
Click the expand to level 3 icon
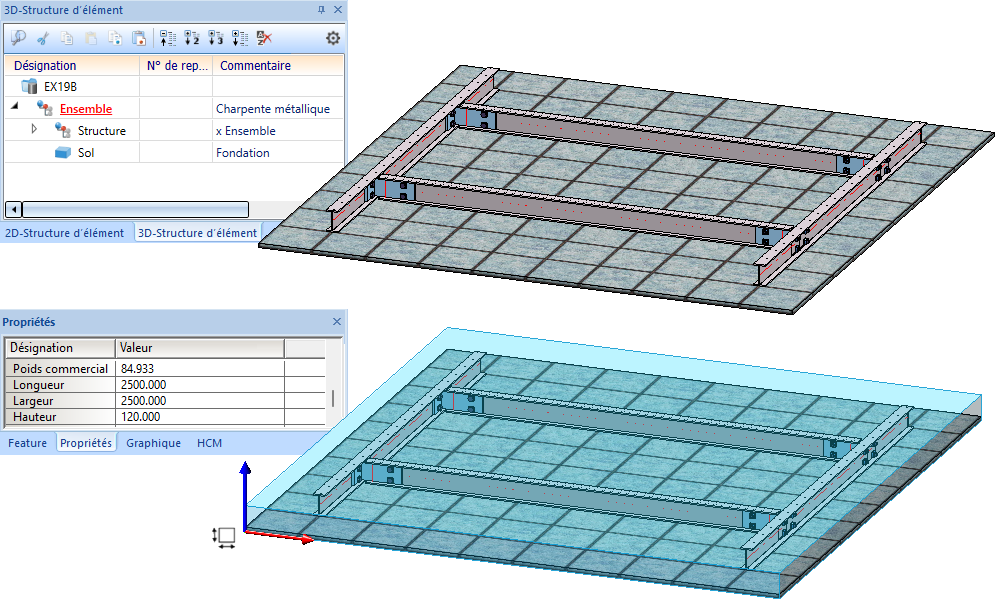[x=215, y=38]
